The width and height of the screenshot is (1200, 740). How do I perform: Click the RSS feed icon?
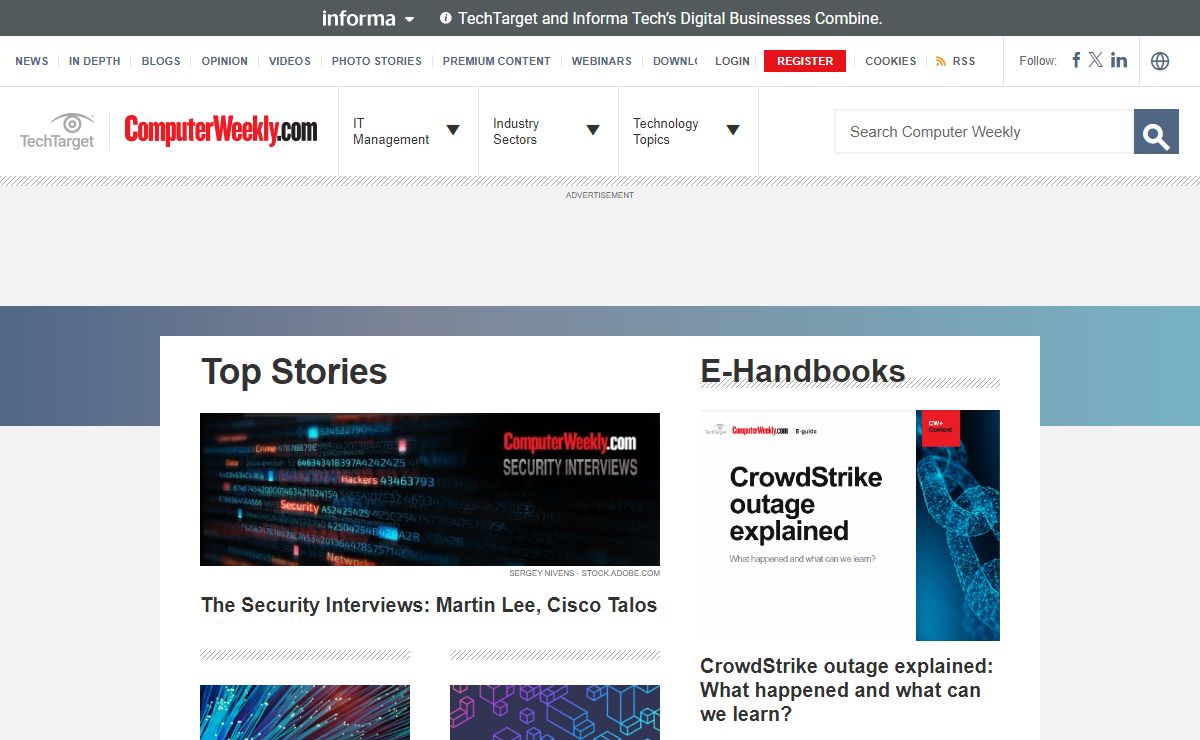coord(941,61)
